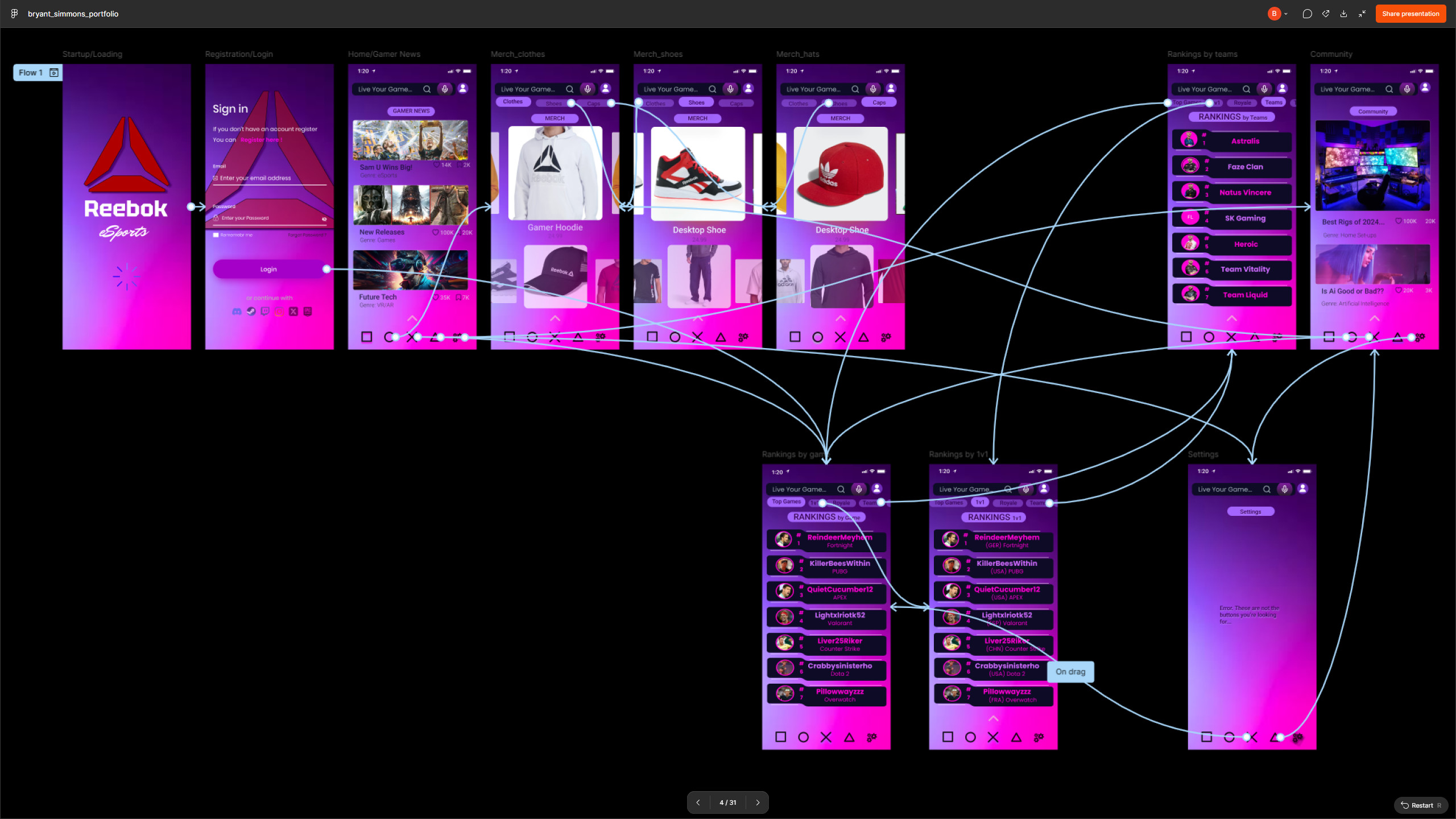Tick the 'Remember me' checkbox

216,235
